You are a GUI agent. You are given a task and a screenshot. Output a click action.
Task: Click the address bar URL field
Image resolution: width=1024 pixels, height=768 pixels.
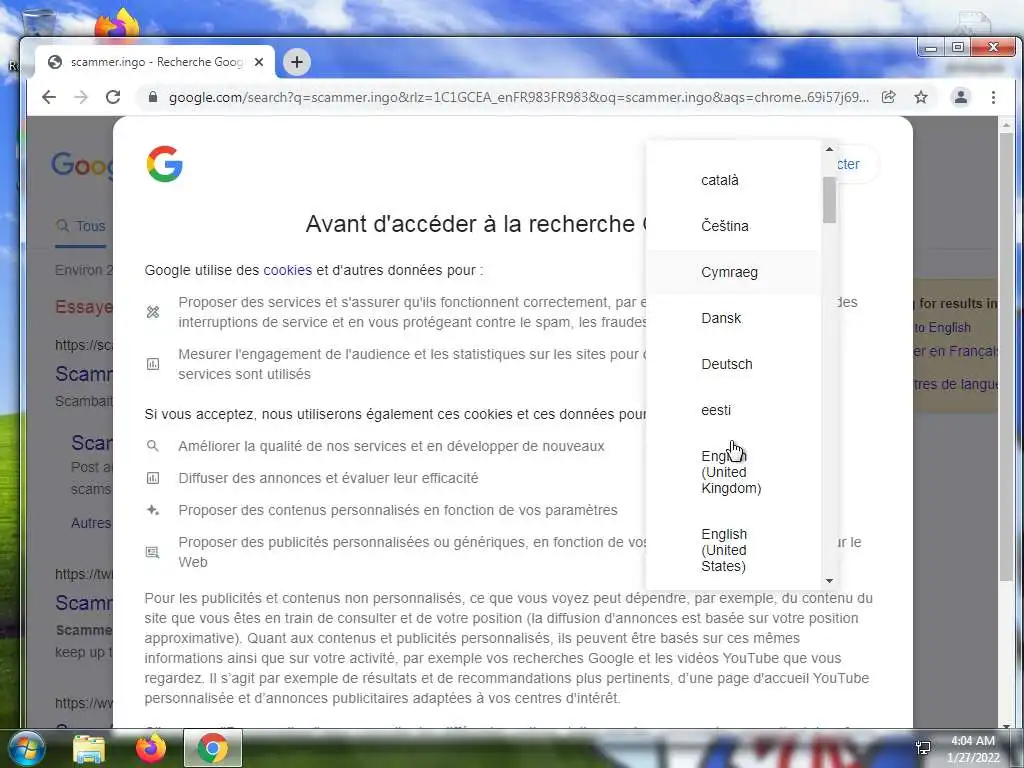519,97
